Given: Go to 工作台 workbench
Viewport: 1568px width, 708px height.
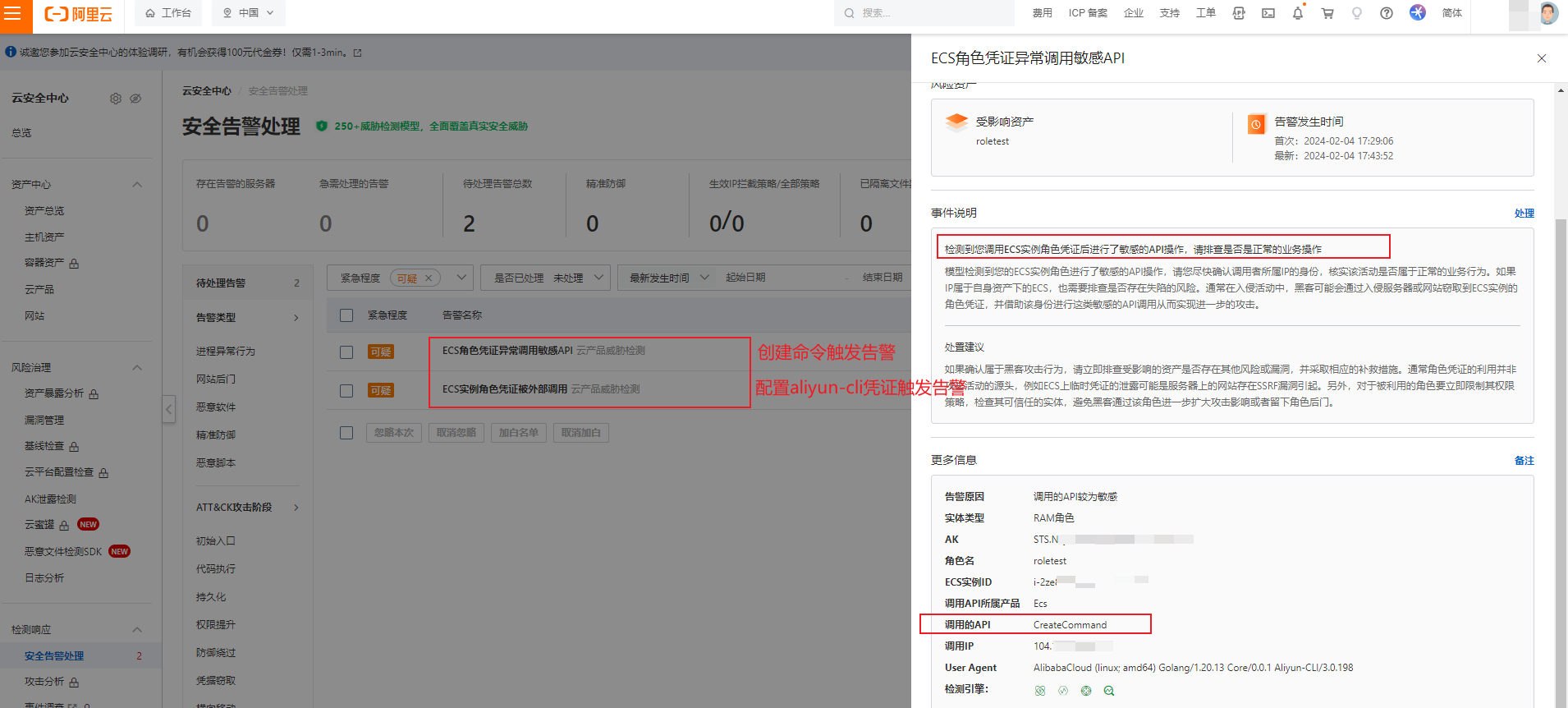Looking at the screenshot, I should point(168,13).
